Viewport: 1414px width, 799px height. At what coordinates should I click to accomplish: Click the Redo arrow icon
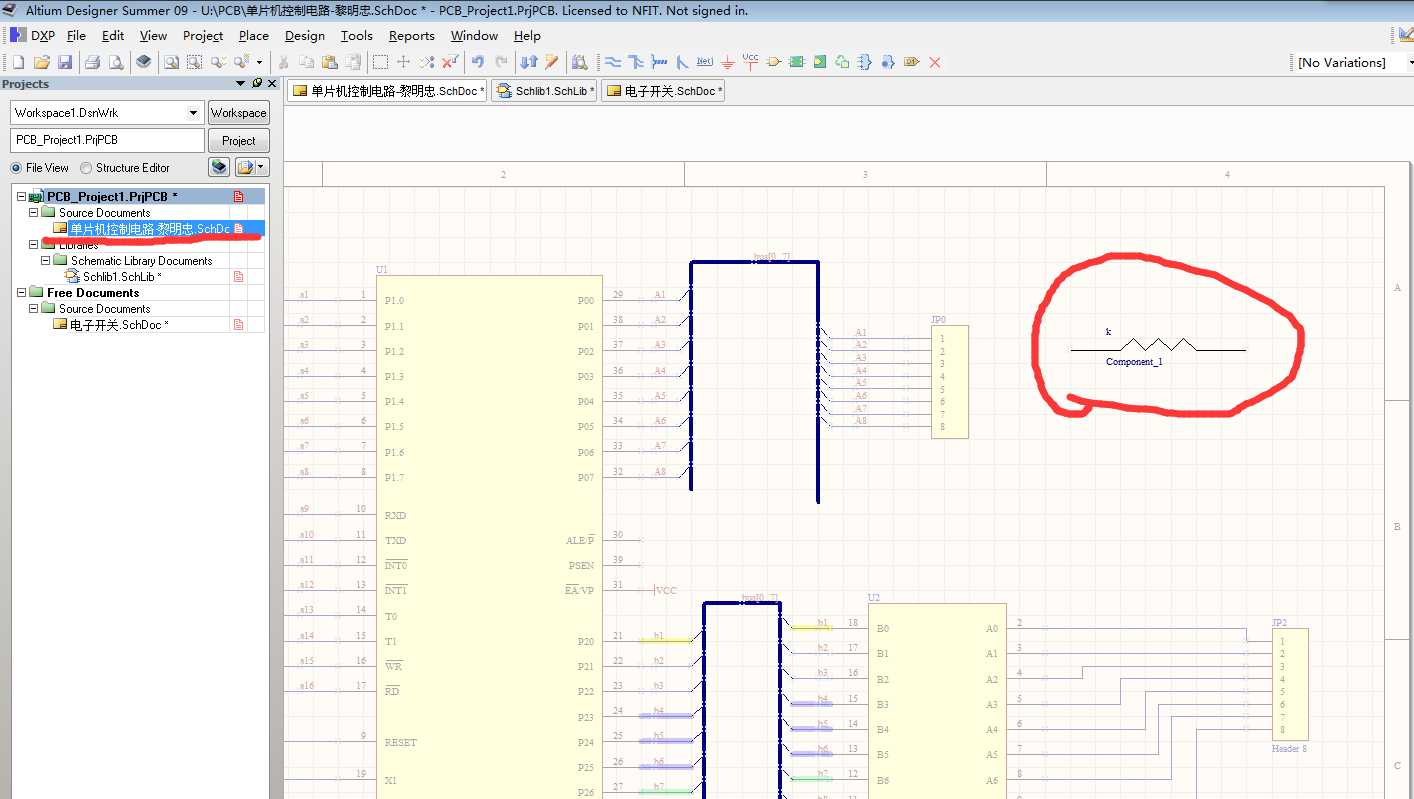(x=502, y=62)
